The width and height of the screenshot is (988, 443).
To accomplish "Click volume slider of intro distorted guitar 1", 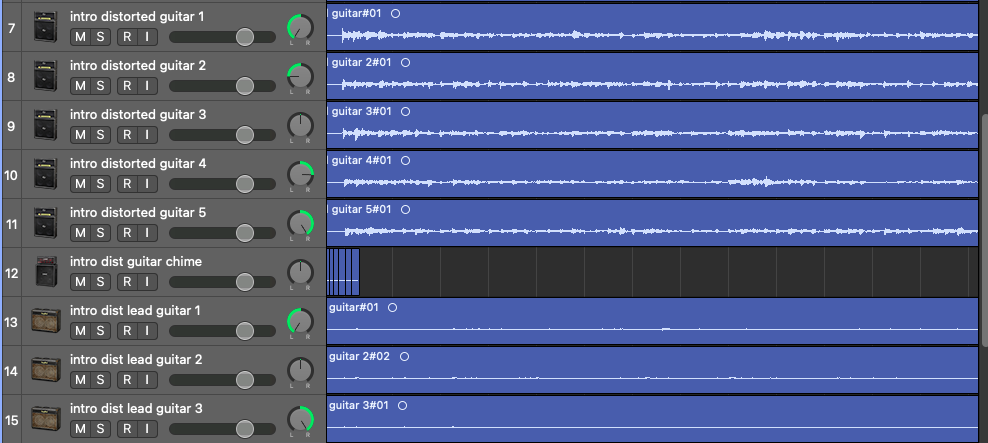I will tap(222, 37).
